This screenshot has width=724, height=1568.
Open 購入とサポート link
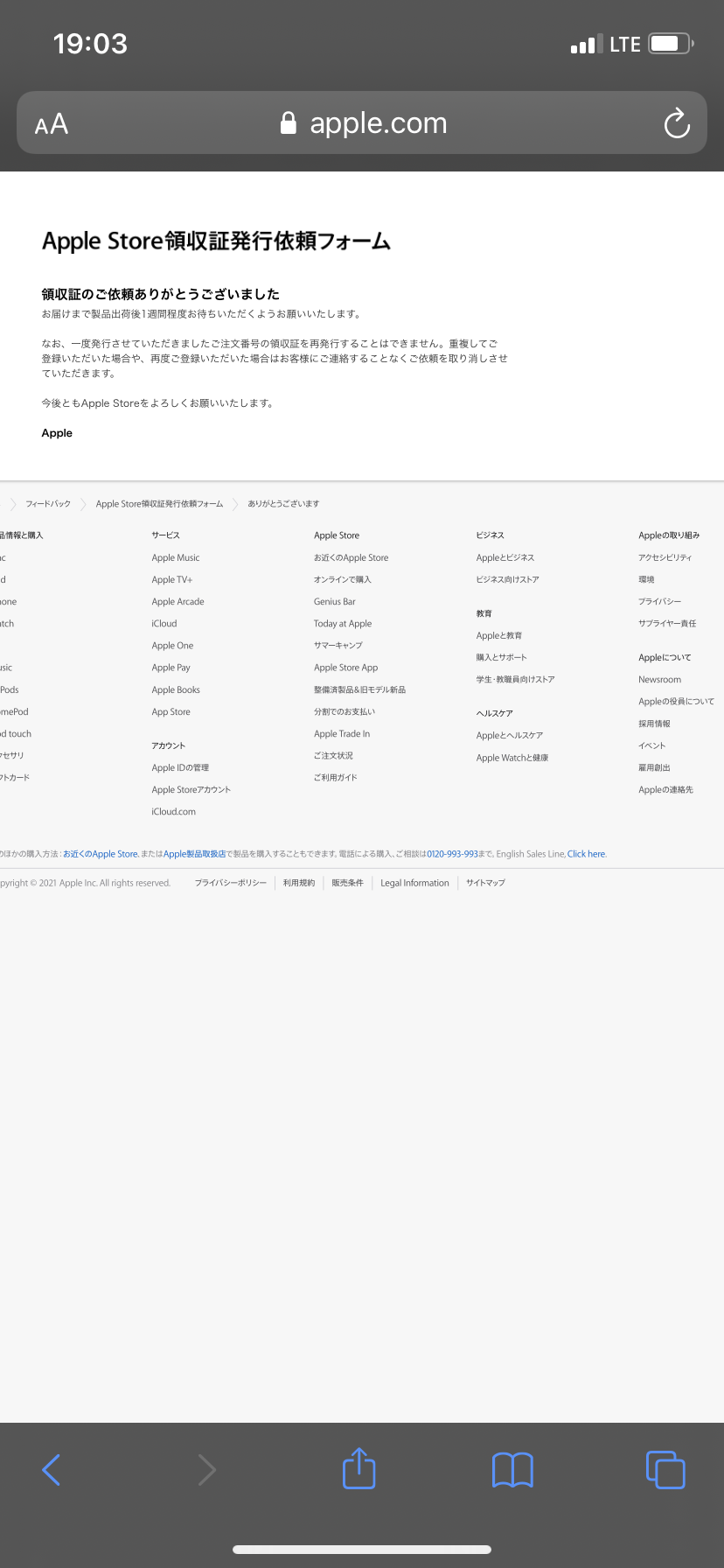tap(502, 658)
